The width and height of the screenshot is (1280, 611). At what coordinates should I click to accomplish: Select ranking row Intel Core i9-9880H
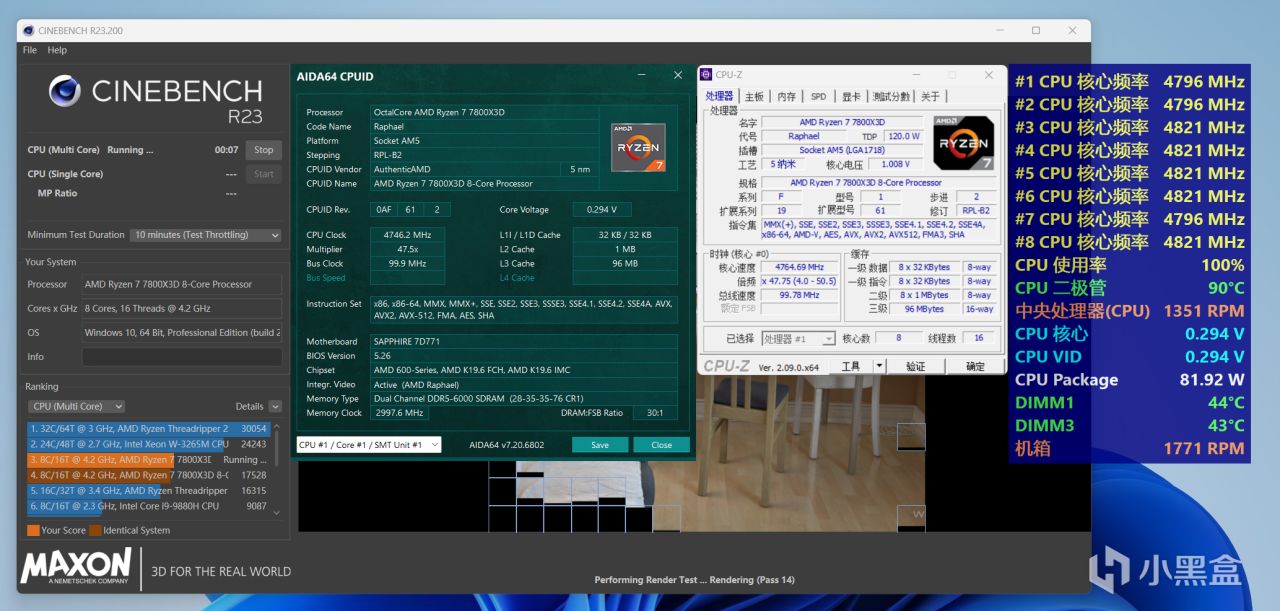coord(148,507)
